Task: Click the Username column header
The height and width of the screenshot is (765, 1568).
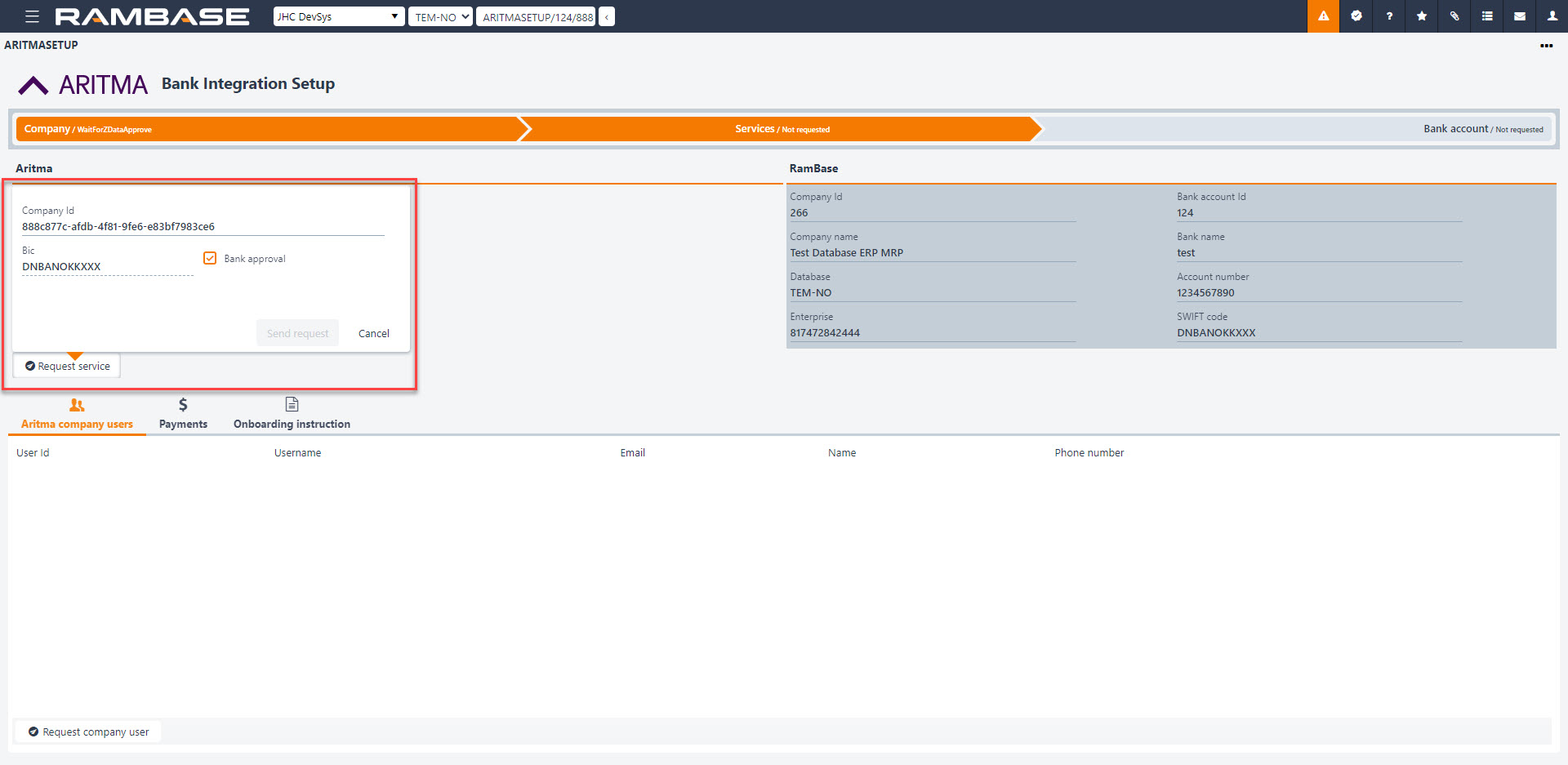Action: coord(297,453)
